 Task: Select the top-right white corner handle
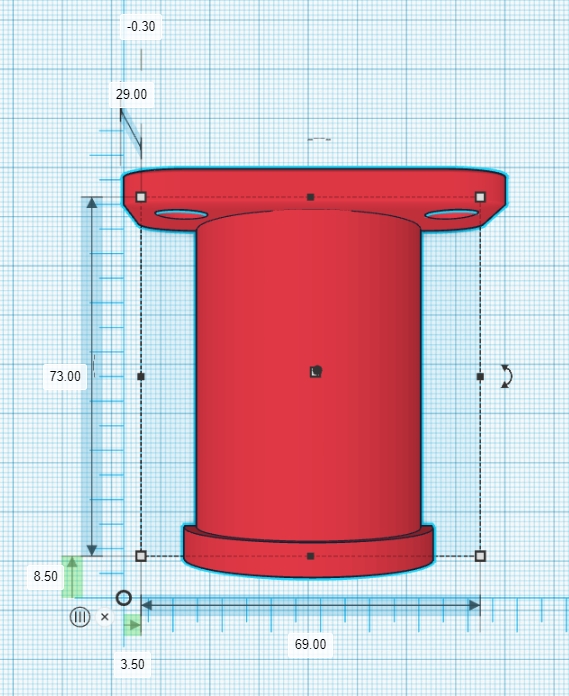(480, 197)
